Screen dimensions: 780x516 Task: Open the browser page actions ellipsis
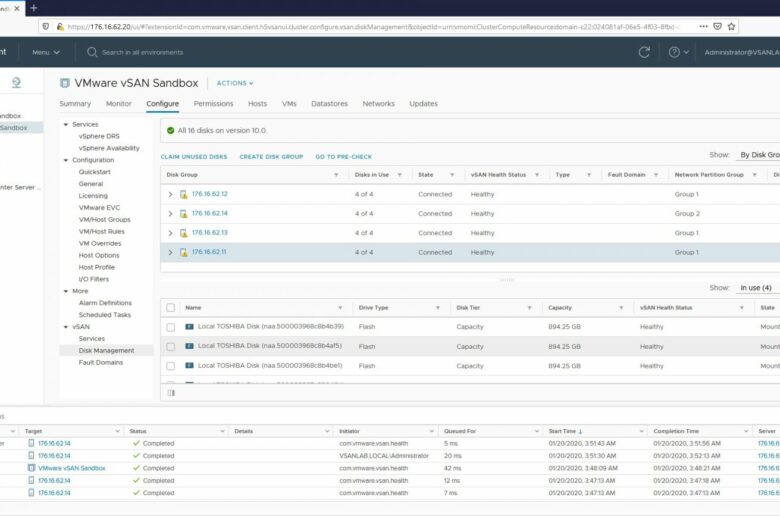coord(703,26)
